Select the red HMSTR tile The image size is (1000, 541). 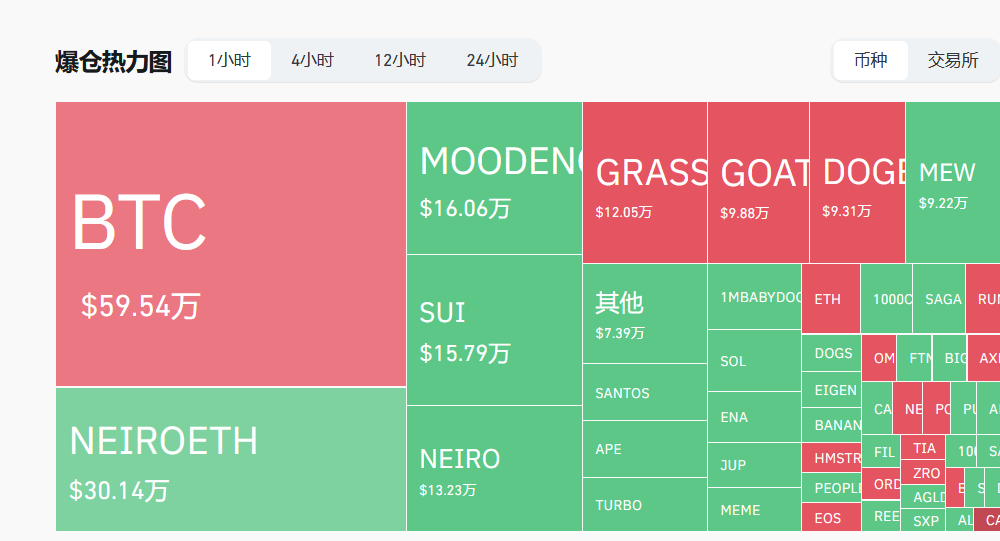[832, 457]
